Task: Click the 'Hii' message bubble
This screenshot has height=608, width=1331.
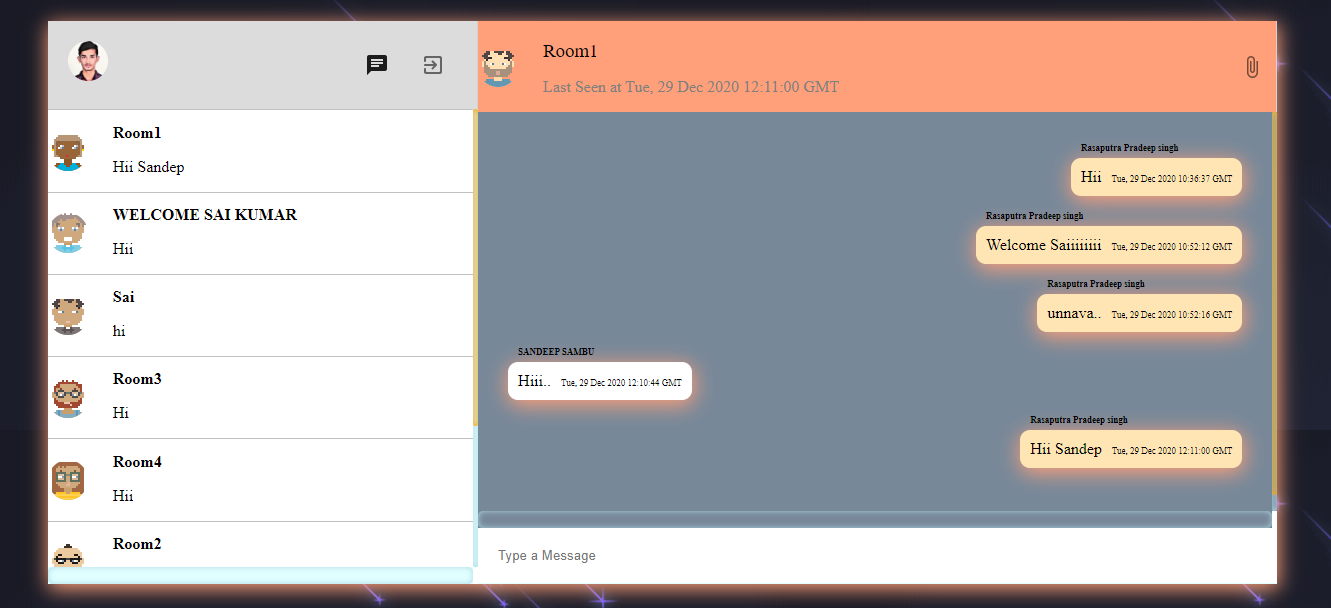Action: click(1156, 177)
